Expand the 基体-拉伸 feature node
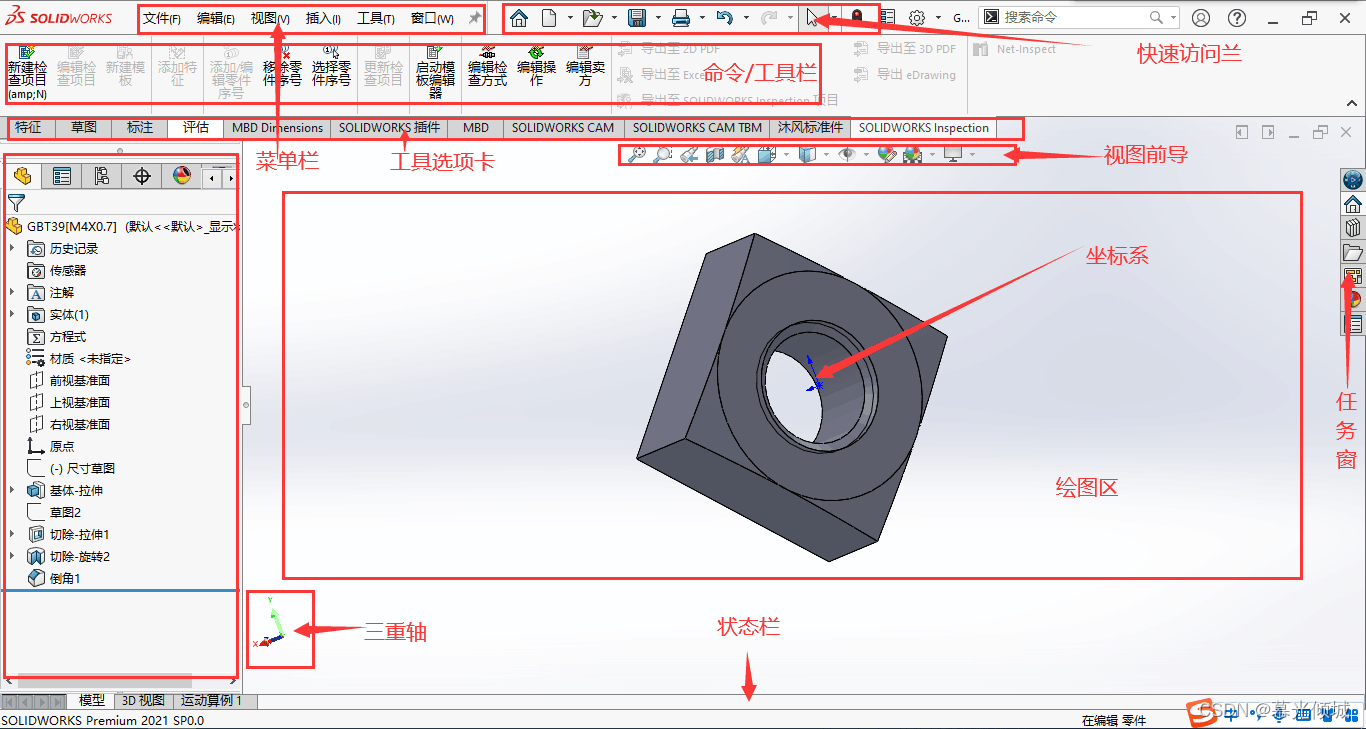The height and width of the screenshot is (729, 1366). click(x=12, y=490)
